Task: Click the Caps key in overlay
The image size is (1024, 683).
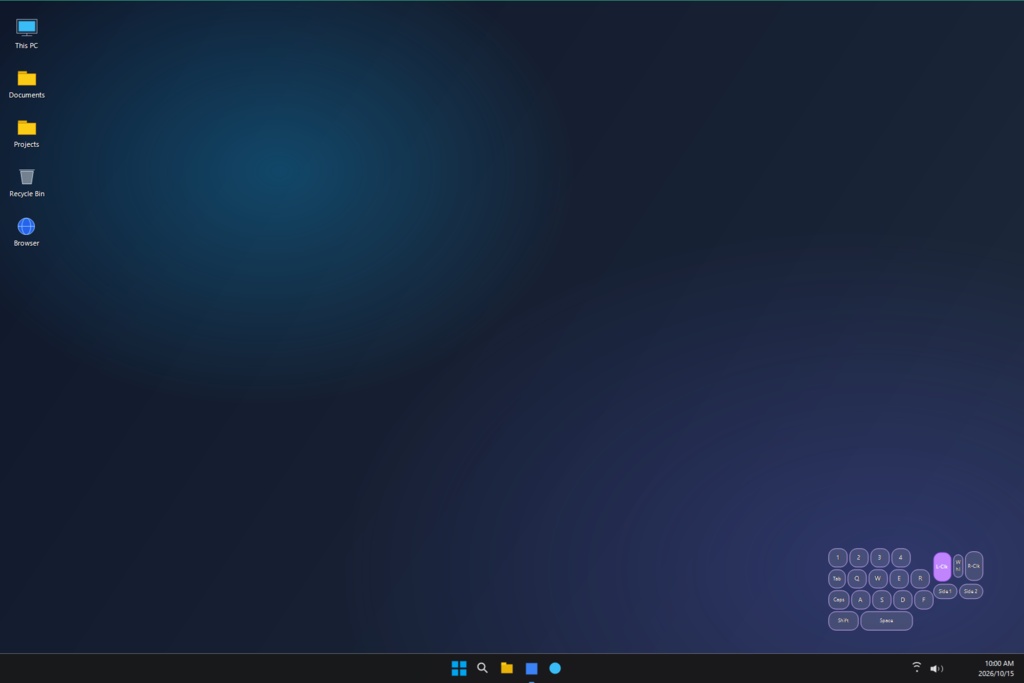Action: coord(839,599)
